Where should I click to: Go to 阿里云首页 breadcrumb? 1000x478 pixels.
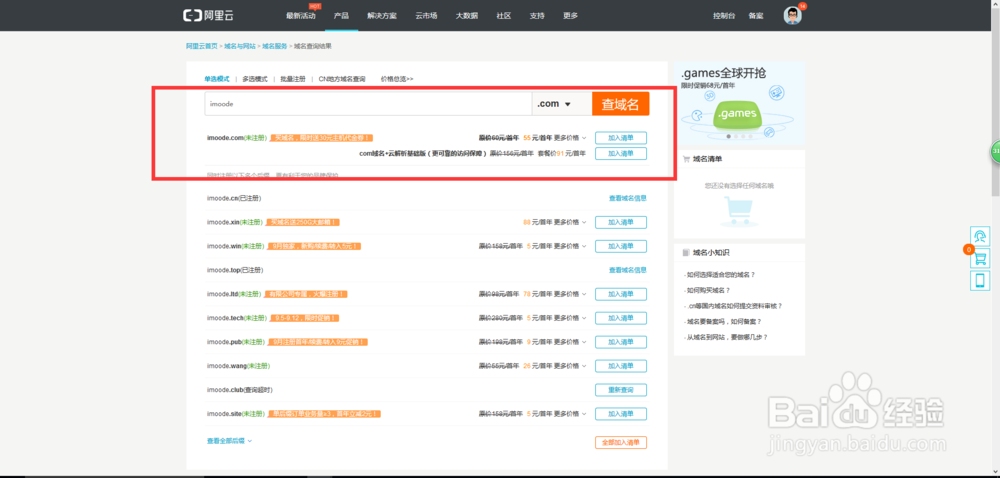pyautogui.click(x=202, y=47)
